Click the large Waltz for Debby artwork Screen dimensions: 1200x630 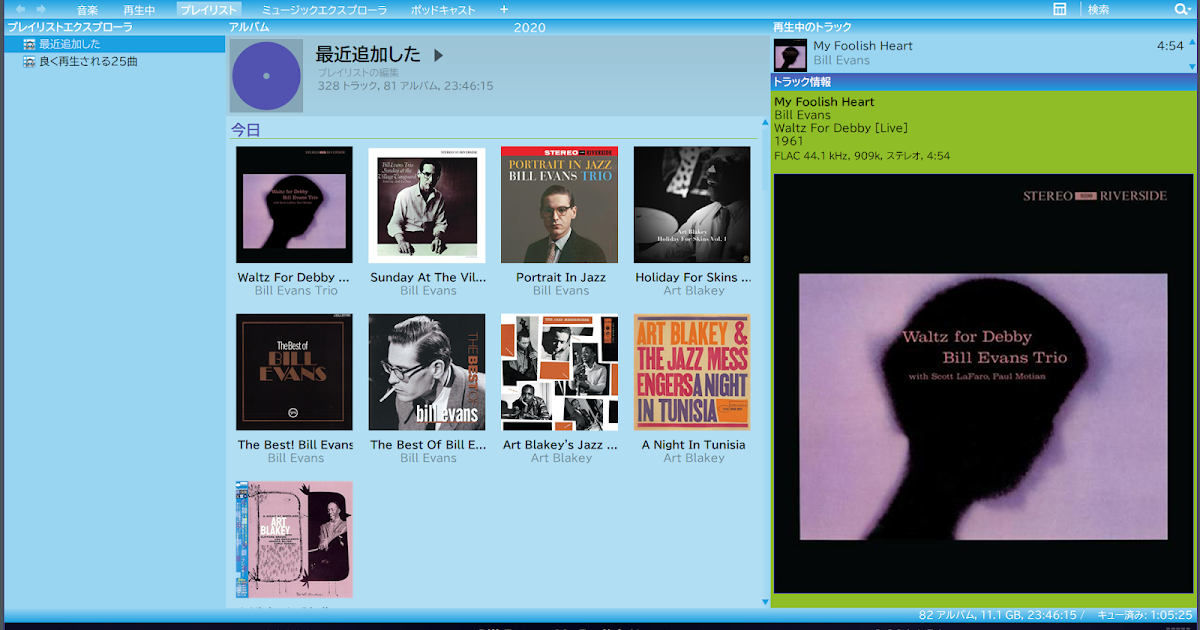point(983,383)
